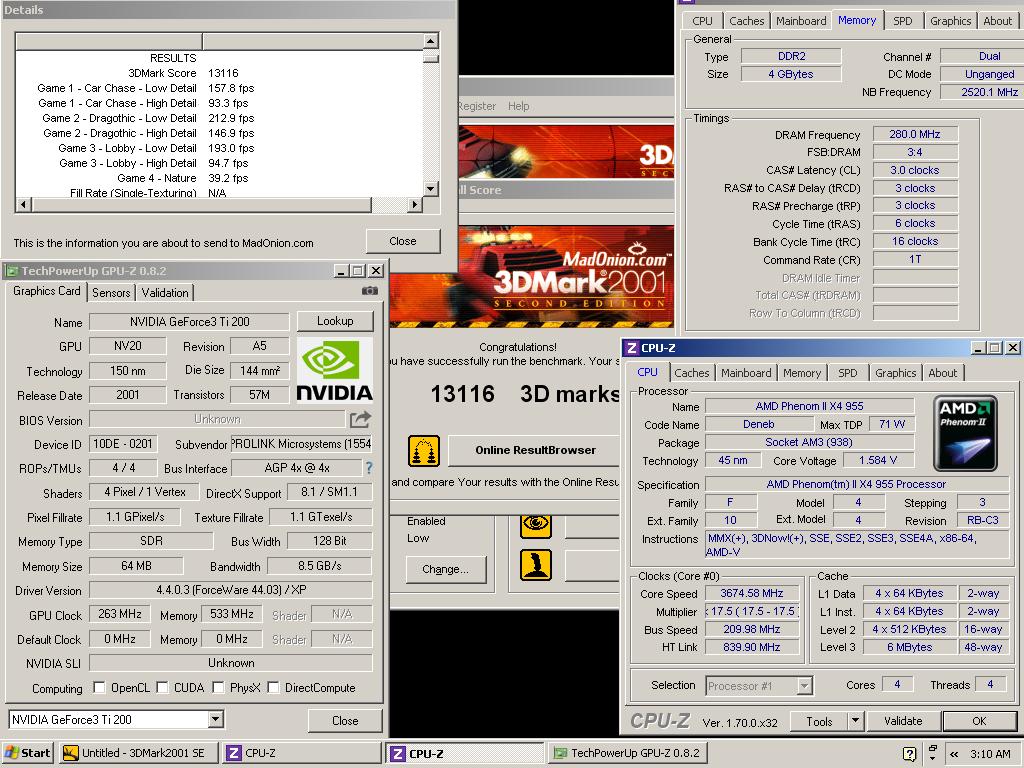
Task: Click OK in the CPU-Z window
Action: click(979, 721)
